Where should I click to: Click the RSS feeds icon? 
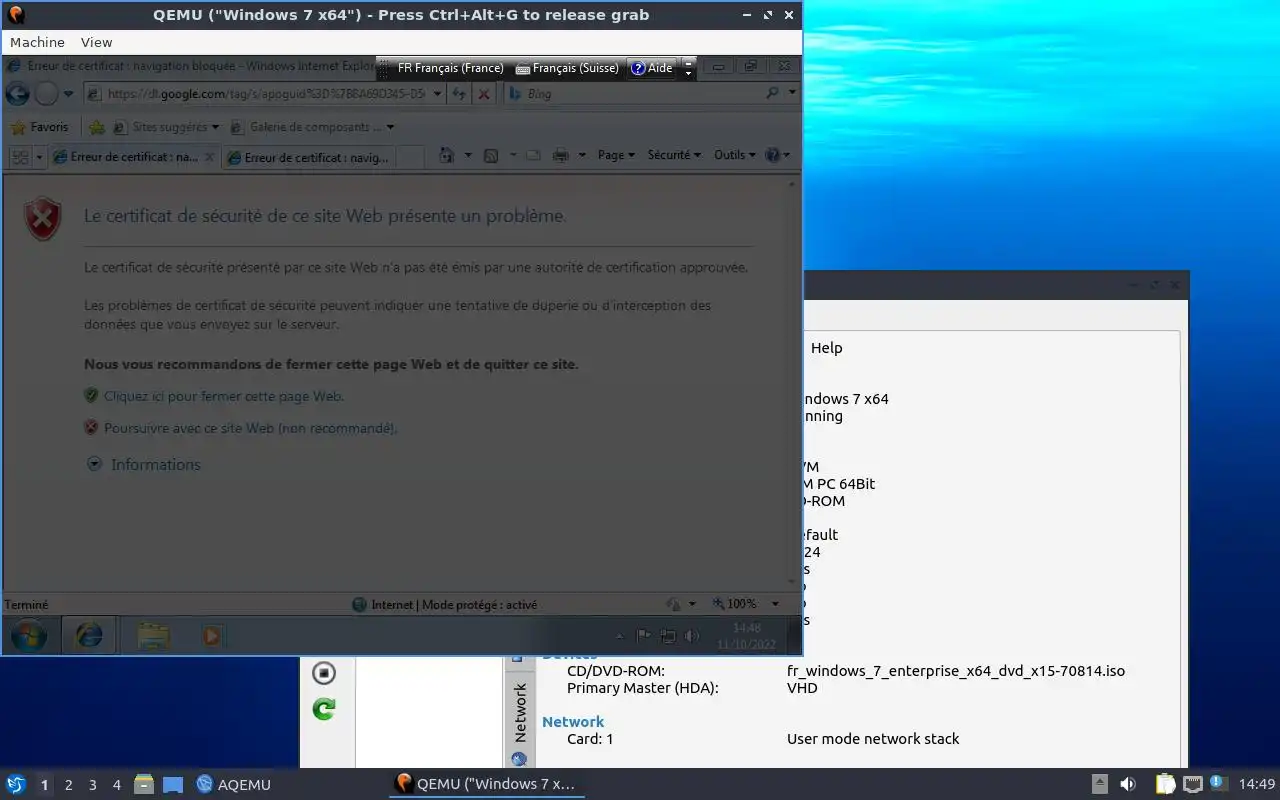coord(491,155)
